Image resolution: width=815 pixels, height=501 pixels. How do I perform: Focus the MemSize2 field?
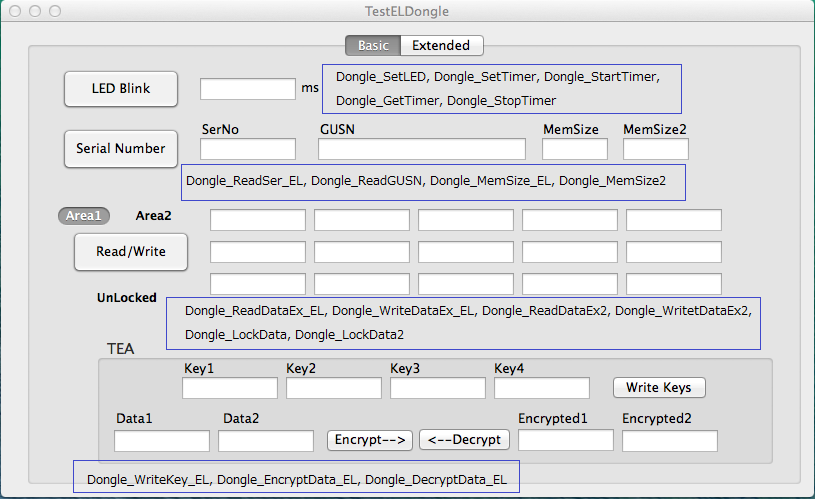pos(656,149)
